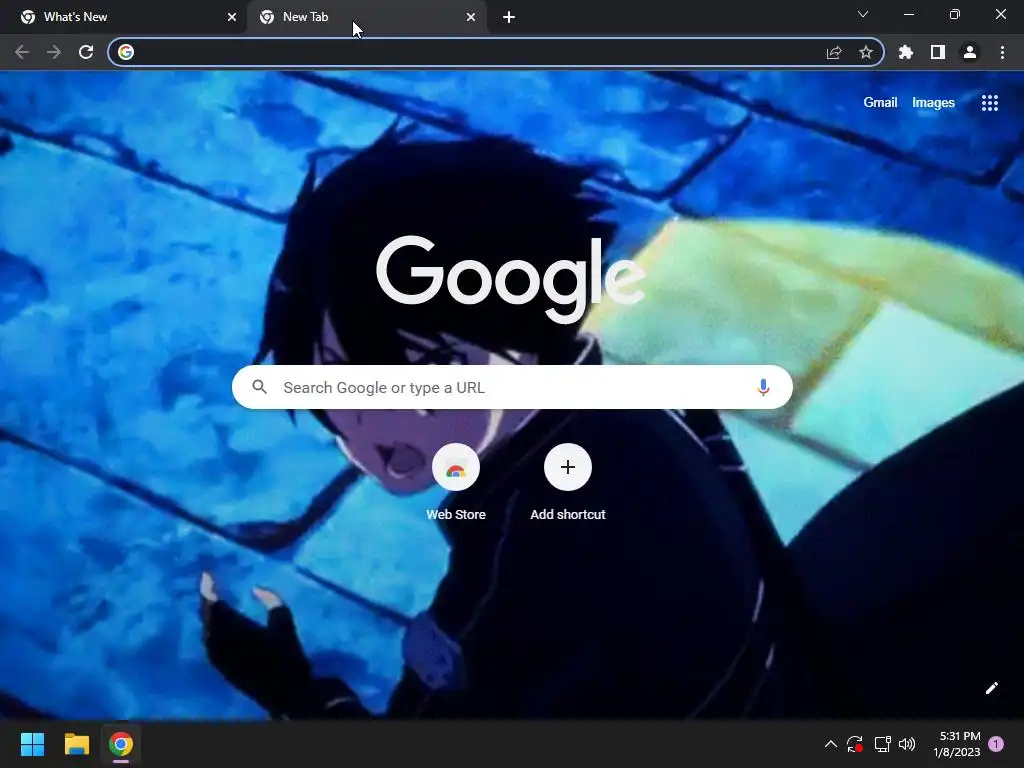1024x768 pixels.
Task: Click the Add shortcut button
Action: tap(568, 482)
